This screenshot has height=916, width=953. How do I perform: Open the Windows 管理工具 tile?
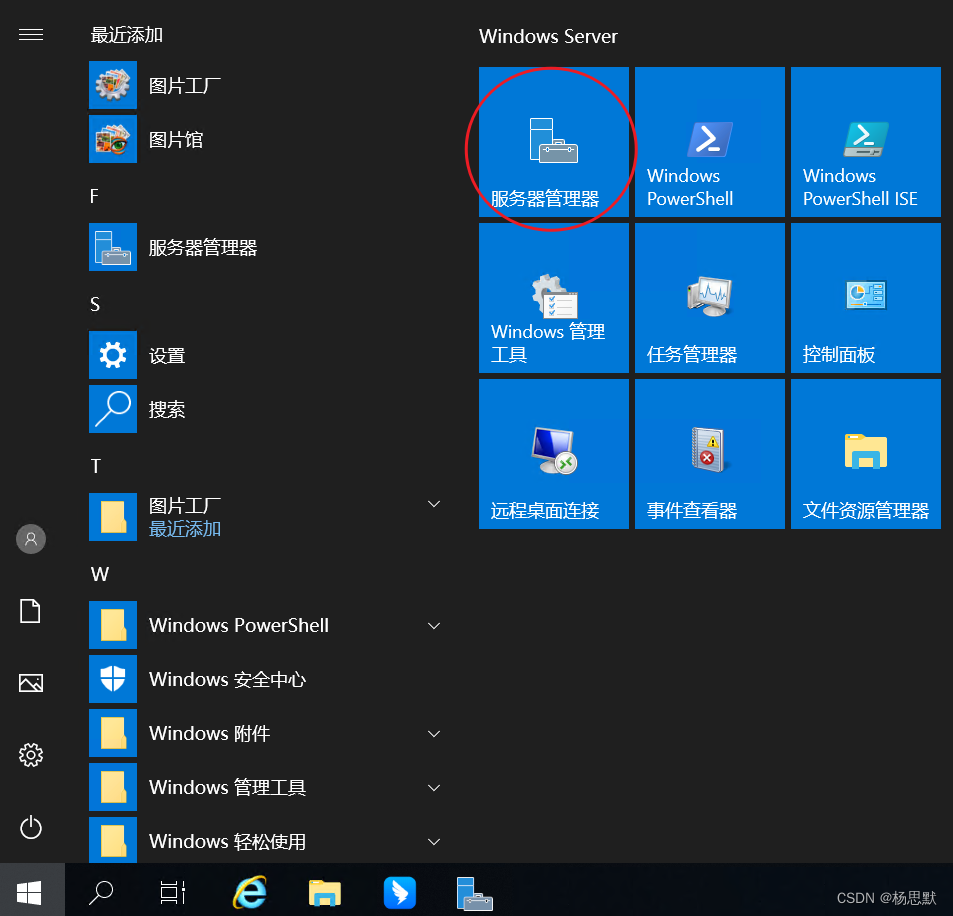point(554,298)
